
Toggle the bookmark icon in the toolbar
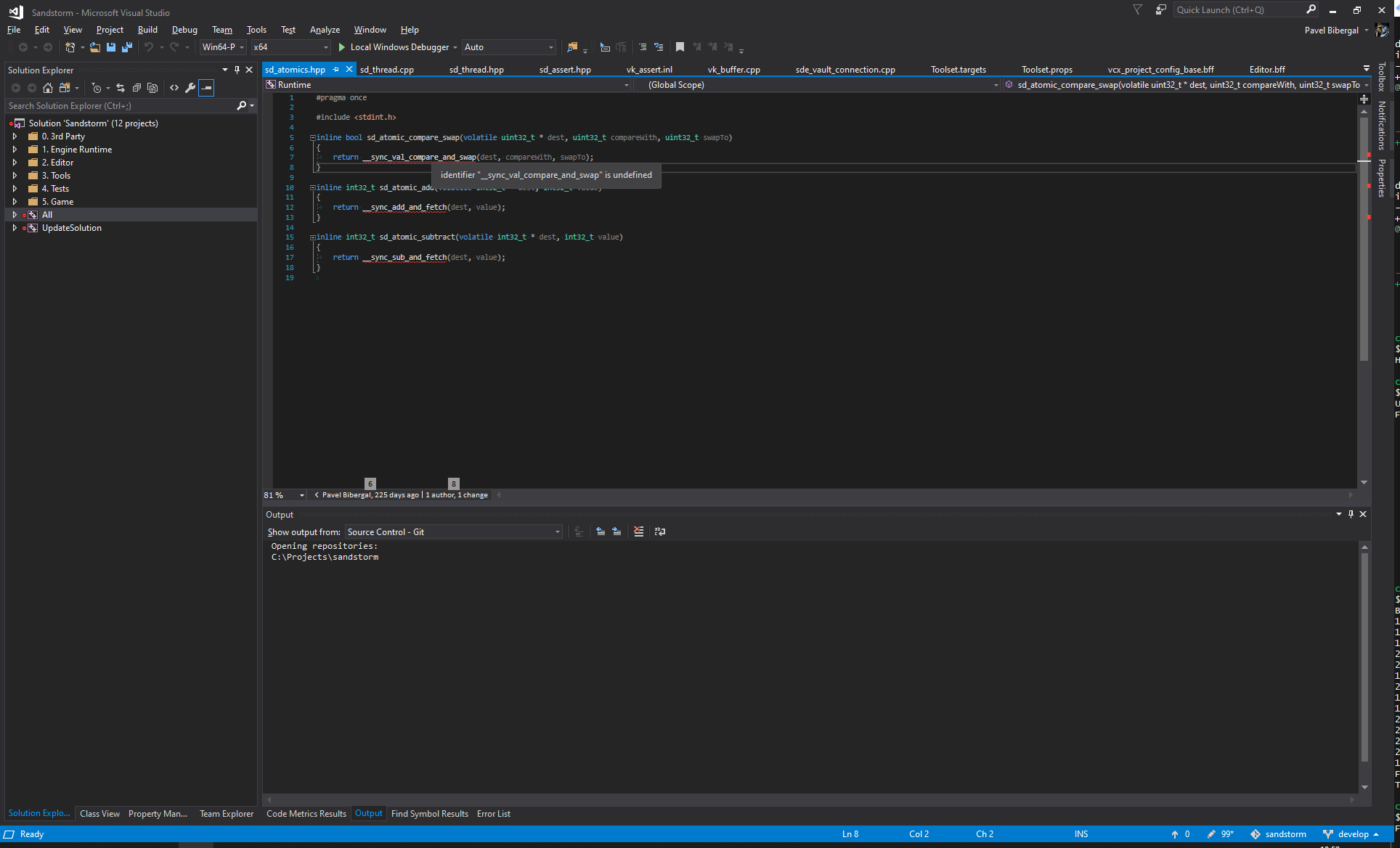click(x=680, y=46)
